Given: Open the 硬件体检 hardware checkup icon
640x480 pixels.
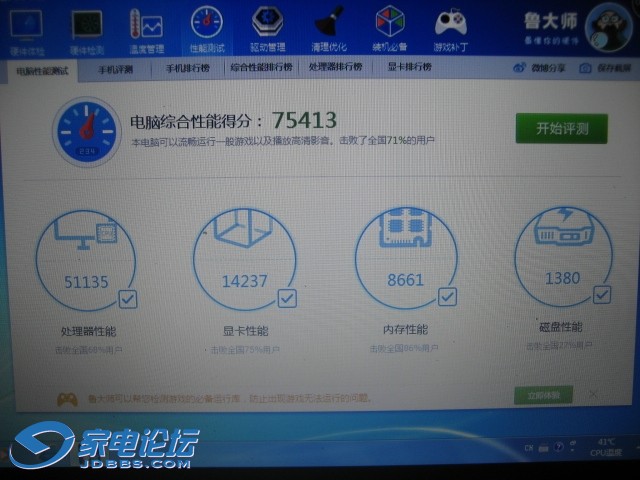Looking at the screenshot, I should (27, 26).
